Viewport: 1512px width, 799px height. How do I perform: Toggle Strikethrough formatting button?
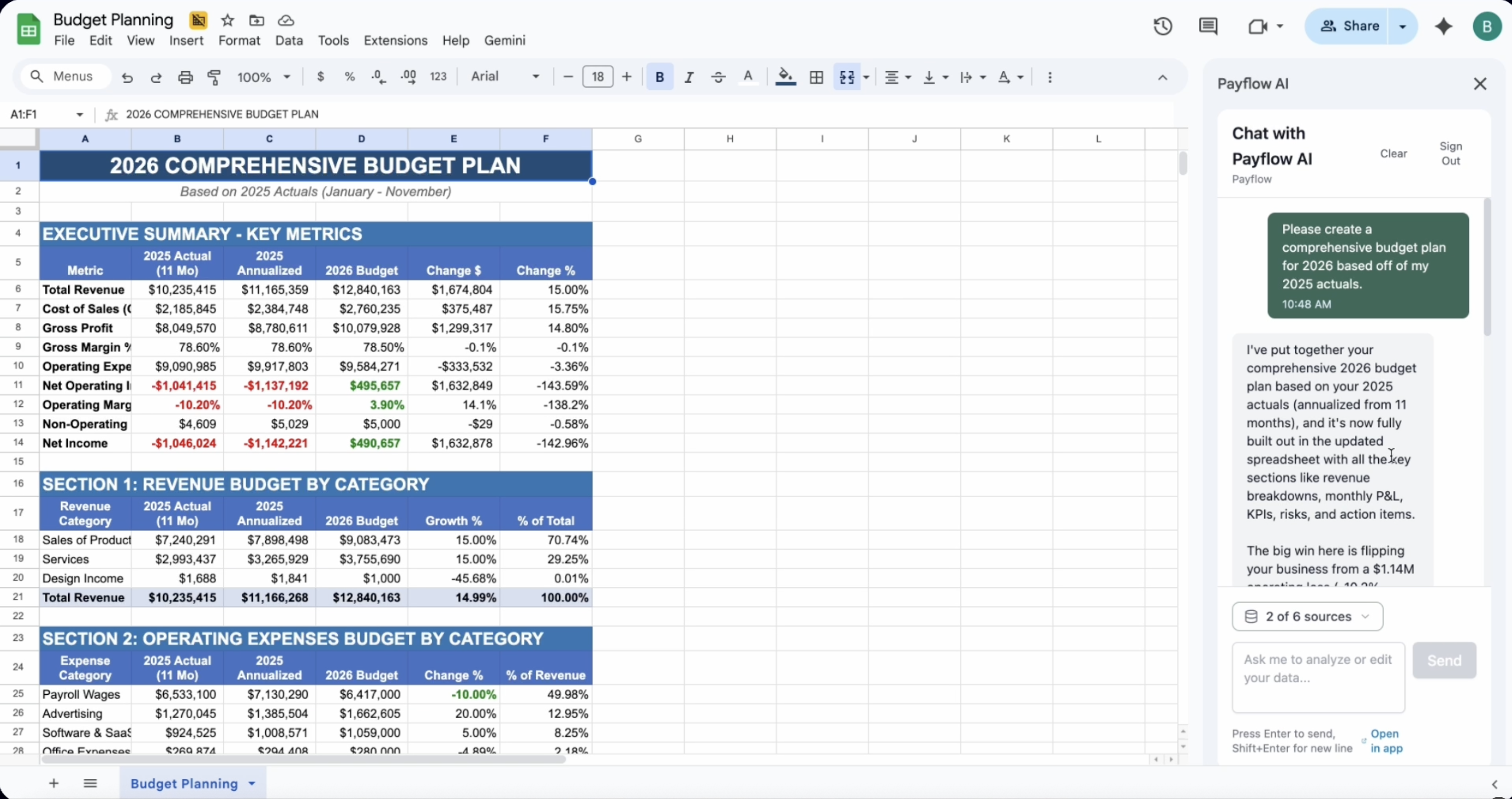[x=719, y=77]
